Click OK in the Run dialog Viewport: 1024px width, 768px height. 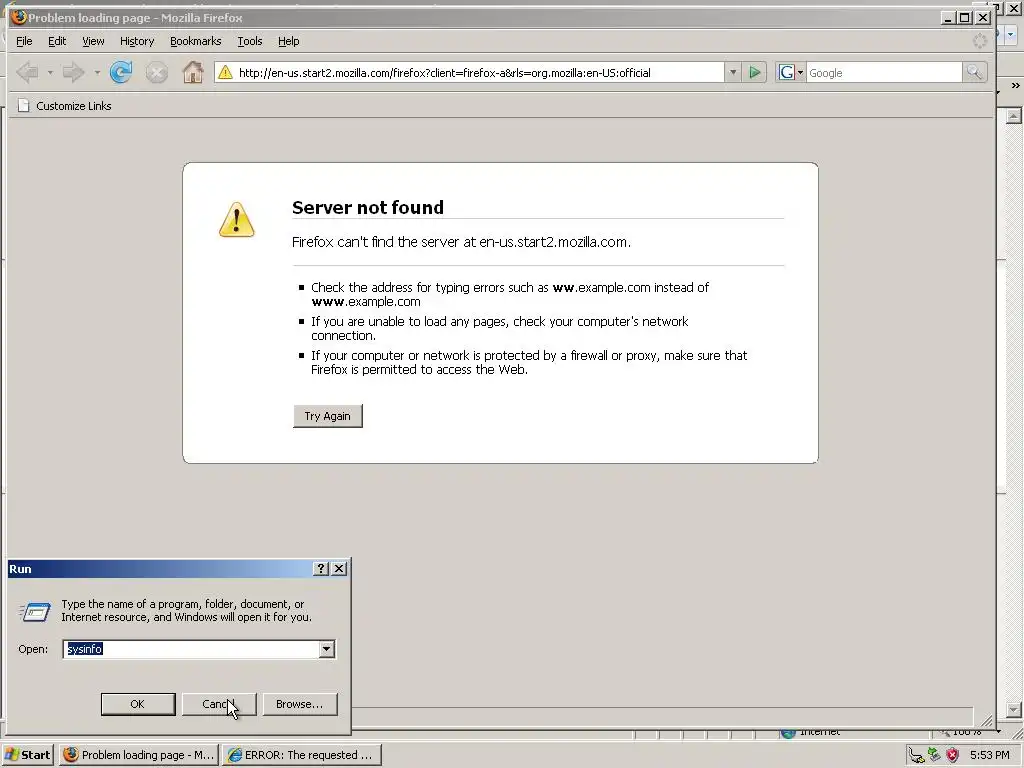138,704
